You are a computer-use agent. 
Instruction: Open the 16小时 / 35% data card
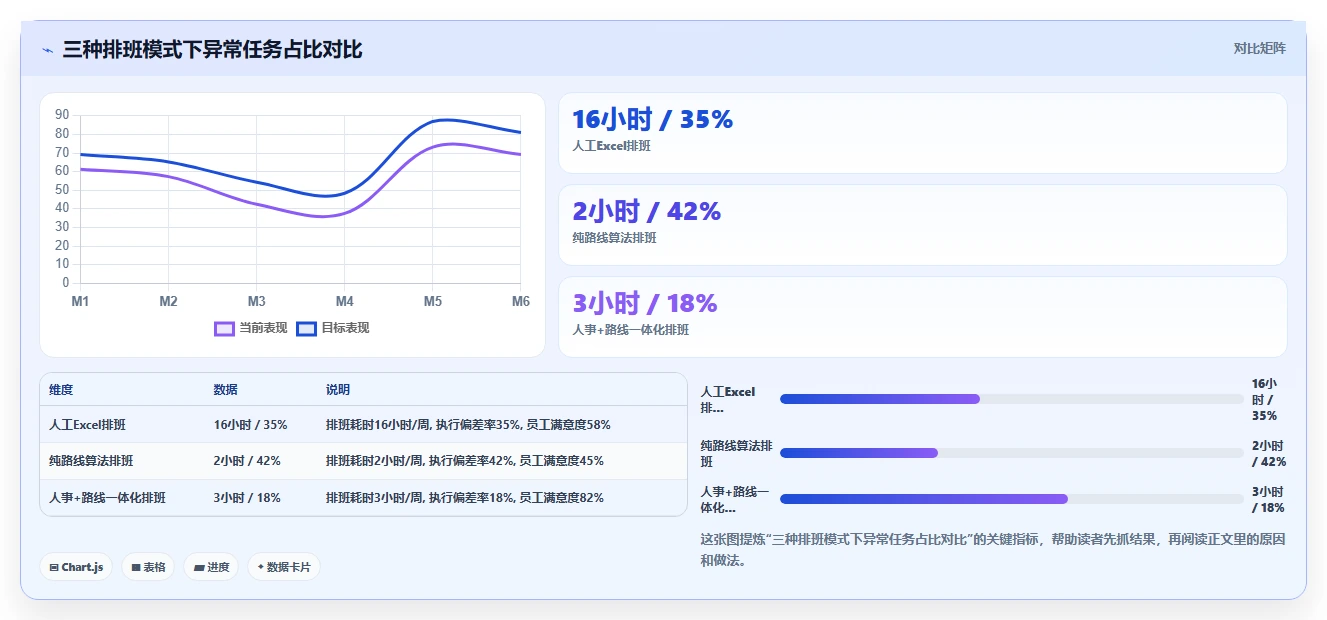pyautogui.click(x=922, y=133)
